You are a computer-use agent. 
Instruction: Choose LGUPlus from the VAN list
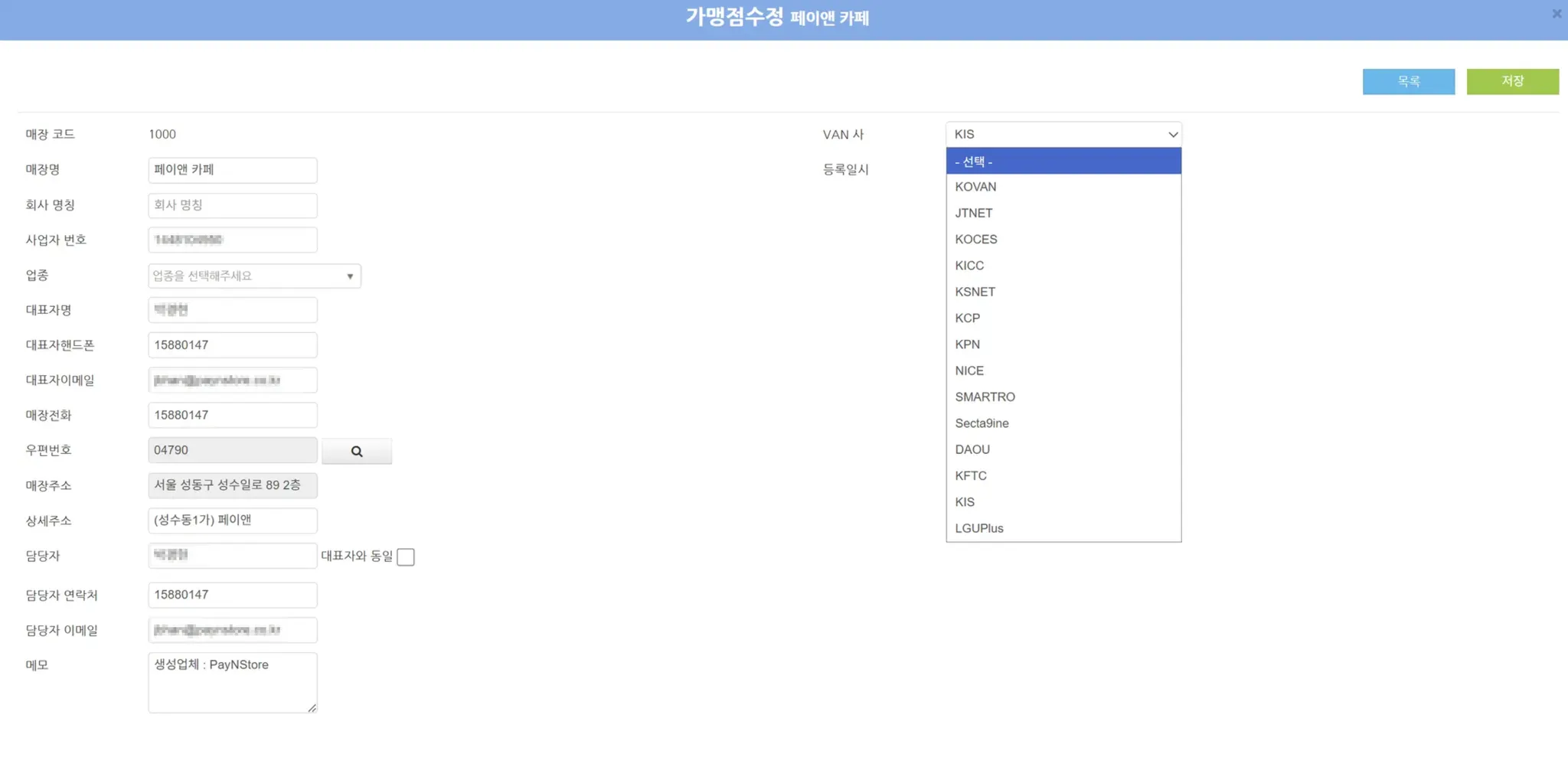[x=1063, y=528]
